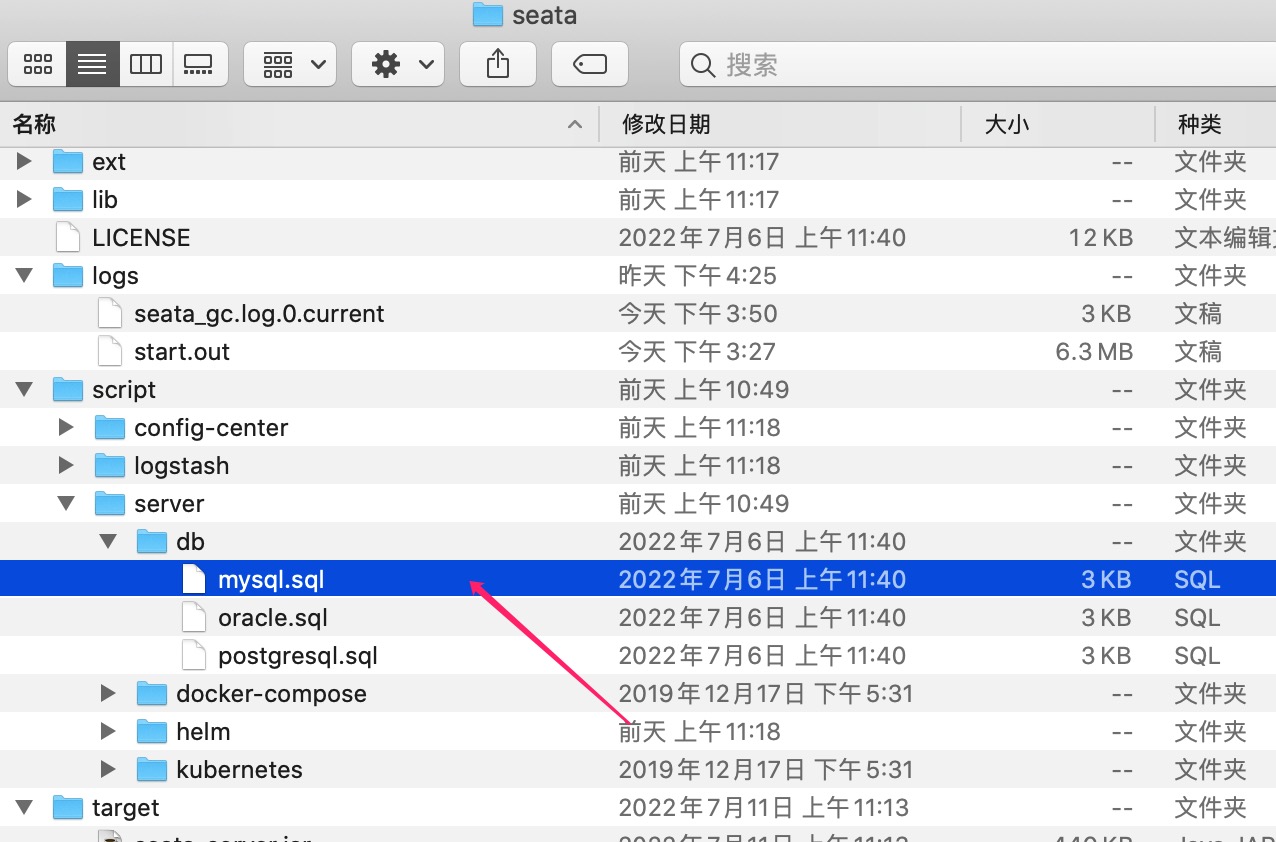Expand the config-center folder
Screen dimensions: 1276x842
click(x=66, y=427)
